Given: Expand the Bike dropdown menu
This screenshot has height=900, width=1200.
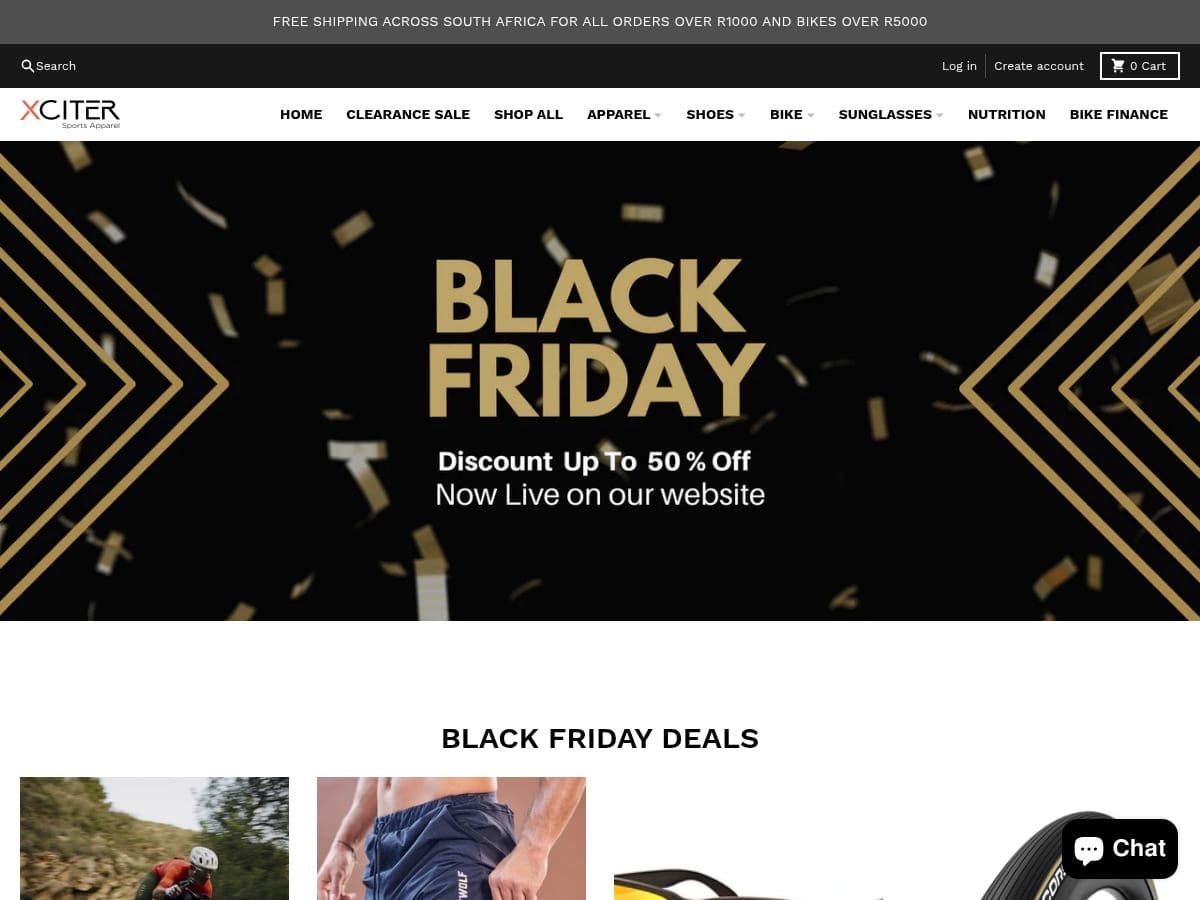Looking at the screenshot, I should pyautogui.click(x=792, y=115).
